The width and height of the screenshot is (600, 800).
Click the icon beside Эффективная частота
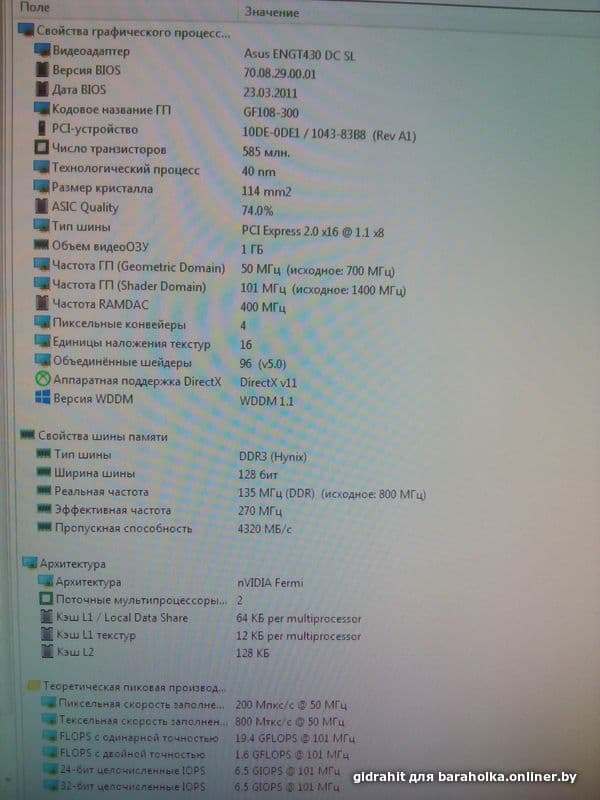point(45,509)
